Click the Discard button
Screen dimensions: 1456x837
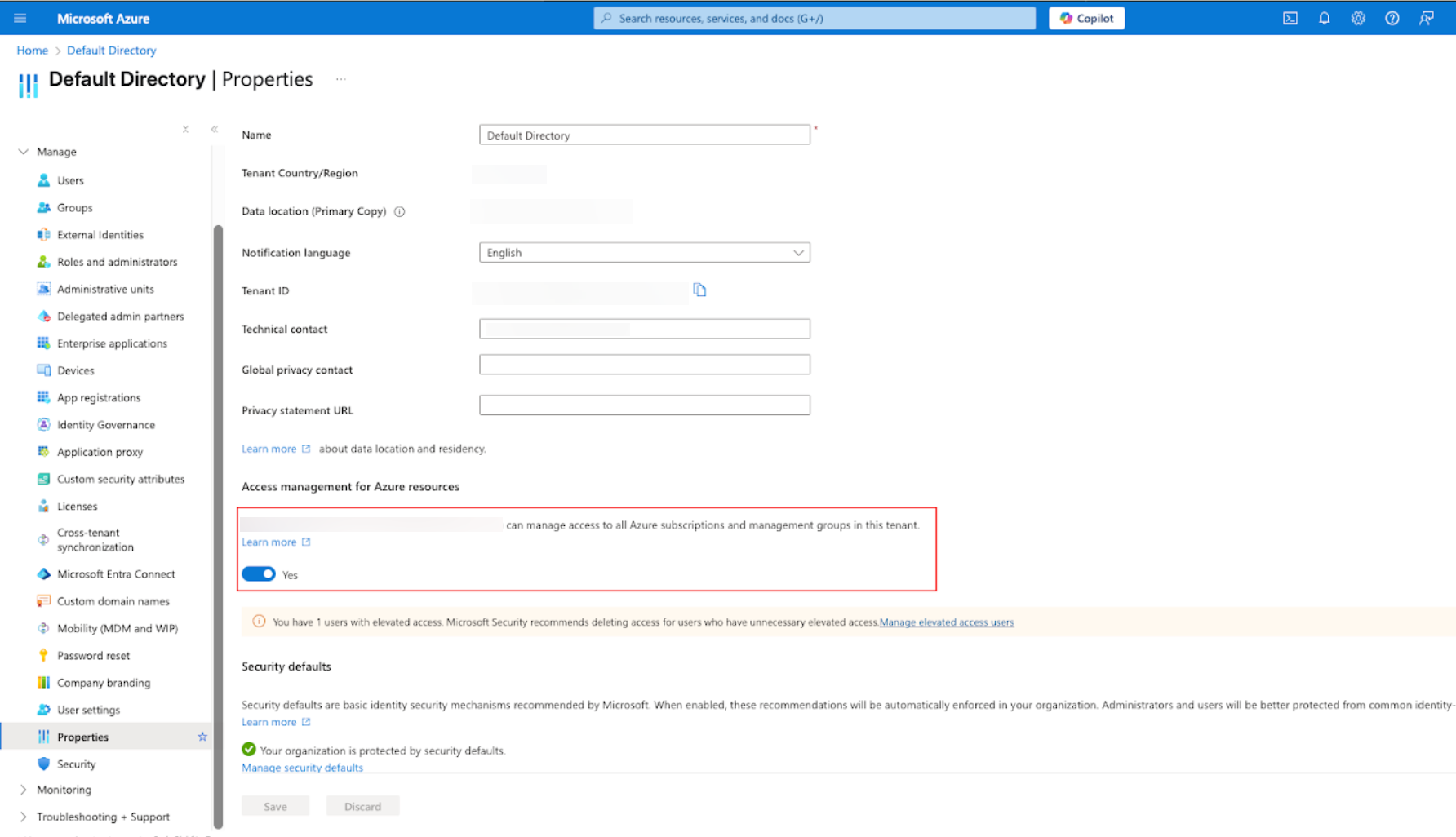[362, 806]
